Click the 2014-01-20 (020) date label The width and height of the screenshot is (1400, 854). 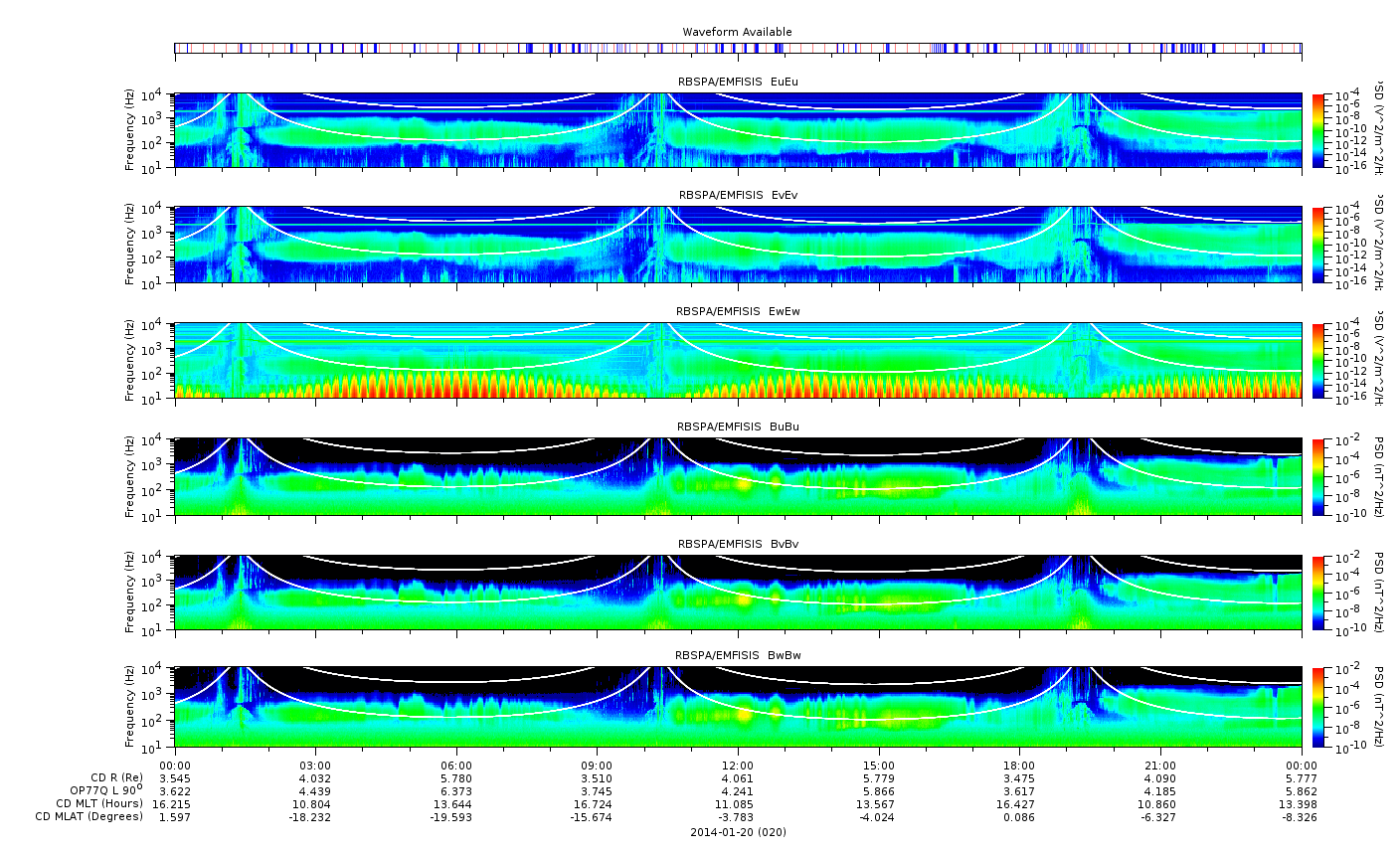[738, 832]
